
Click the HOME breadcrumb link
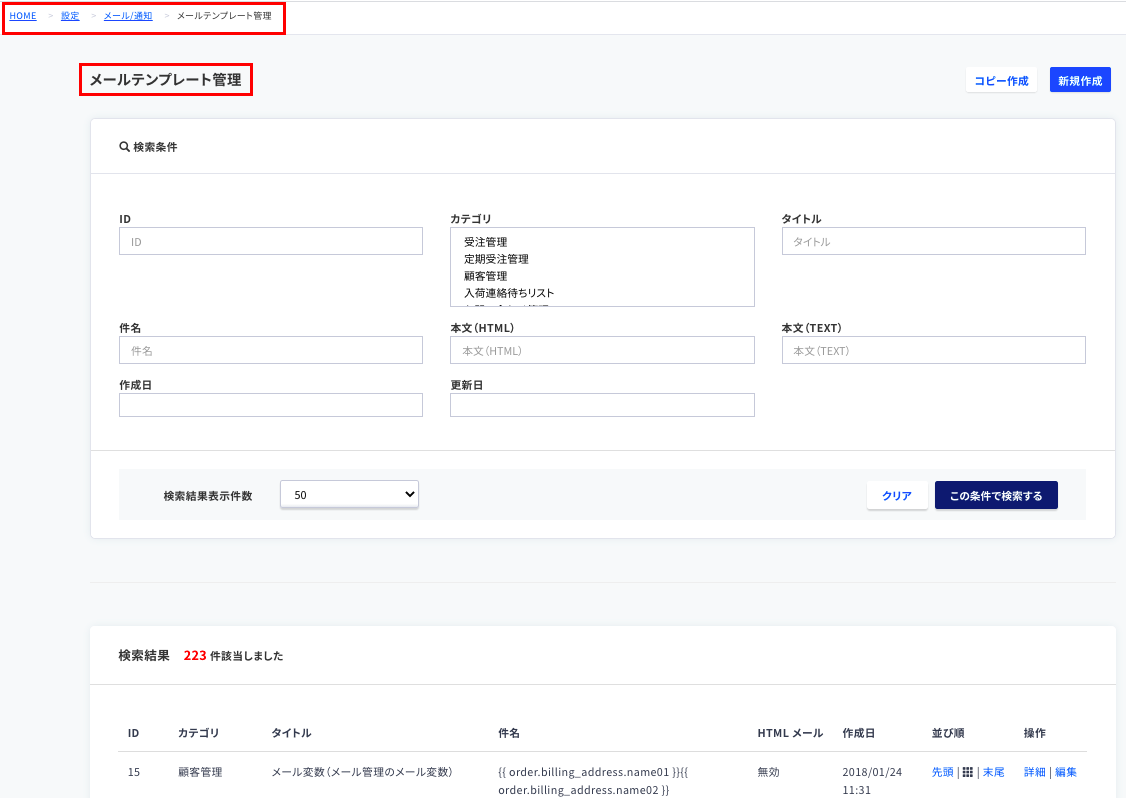pyautogui.click(x=23, y=16)
